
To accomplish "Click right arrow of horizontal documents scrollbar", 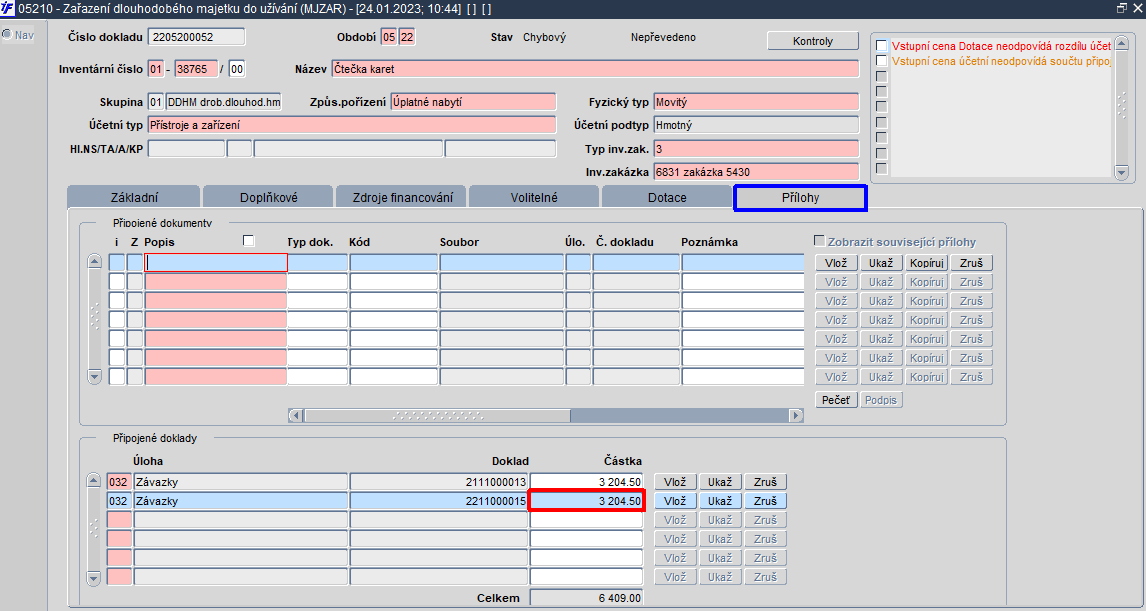I will pos(796,415).
